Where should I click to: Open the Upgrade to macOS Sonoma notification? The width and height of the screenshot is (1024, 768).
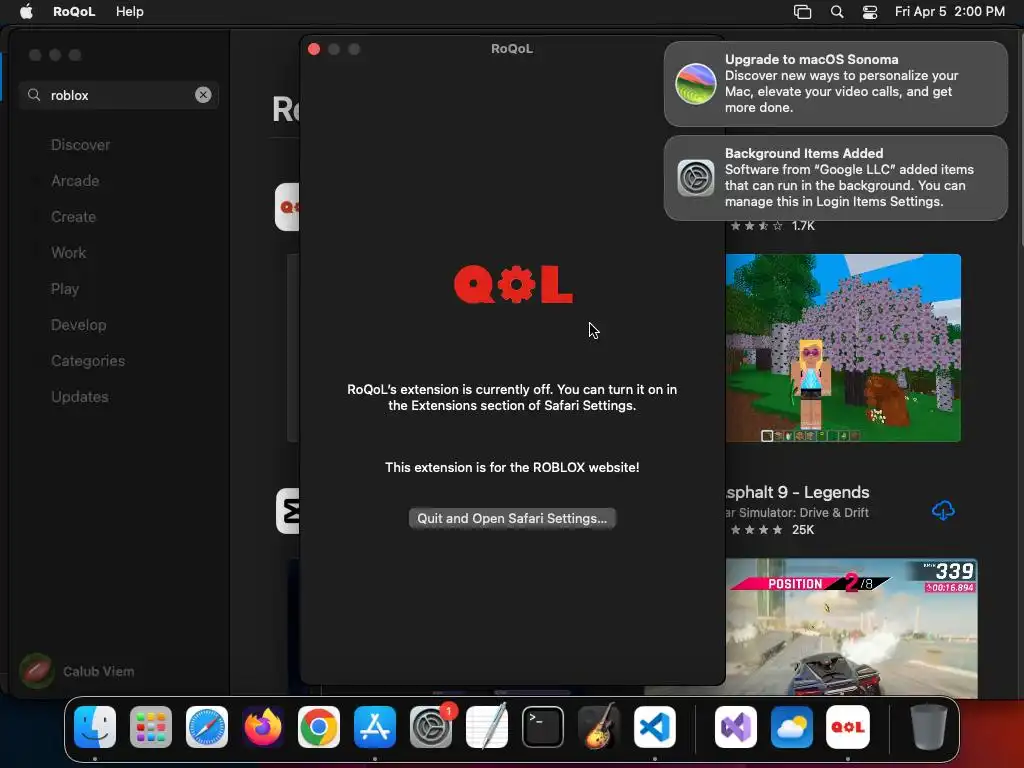click(x=835, y=84)
